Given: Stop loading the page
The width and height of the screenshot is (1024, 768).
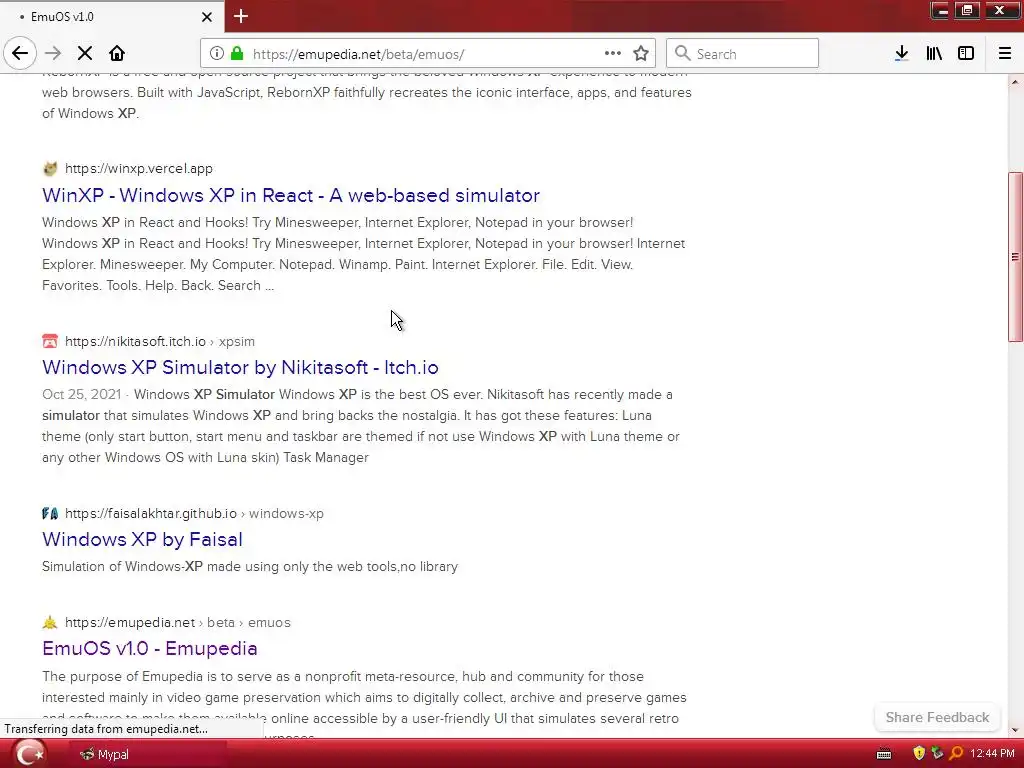Looking at the screenshot, I should [x=85, y=54].
